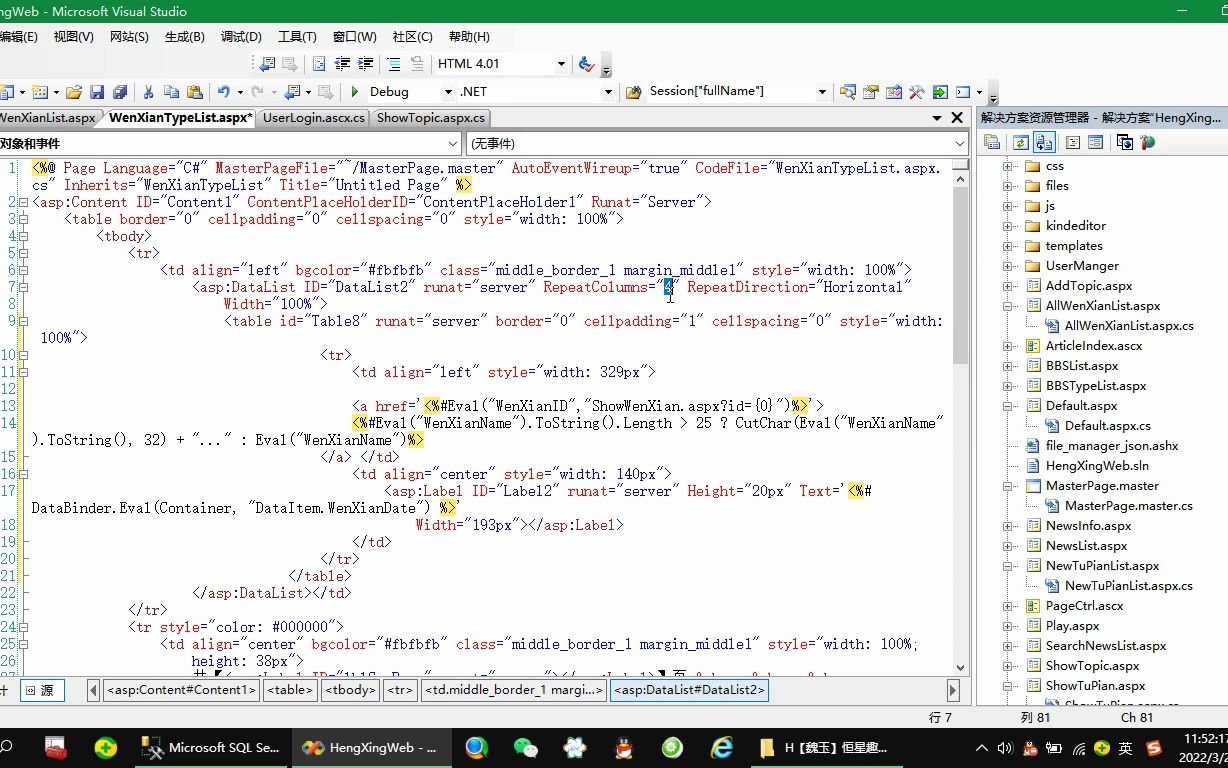Image resolution: width=1228 pixels, height=768 pixels.
Task: Select the asp:DataList#DataList2 breadcrumb button
Action: click(x=689, y=690)
